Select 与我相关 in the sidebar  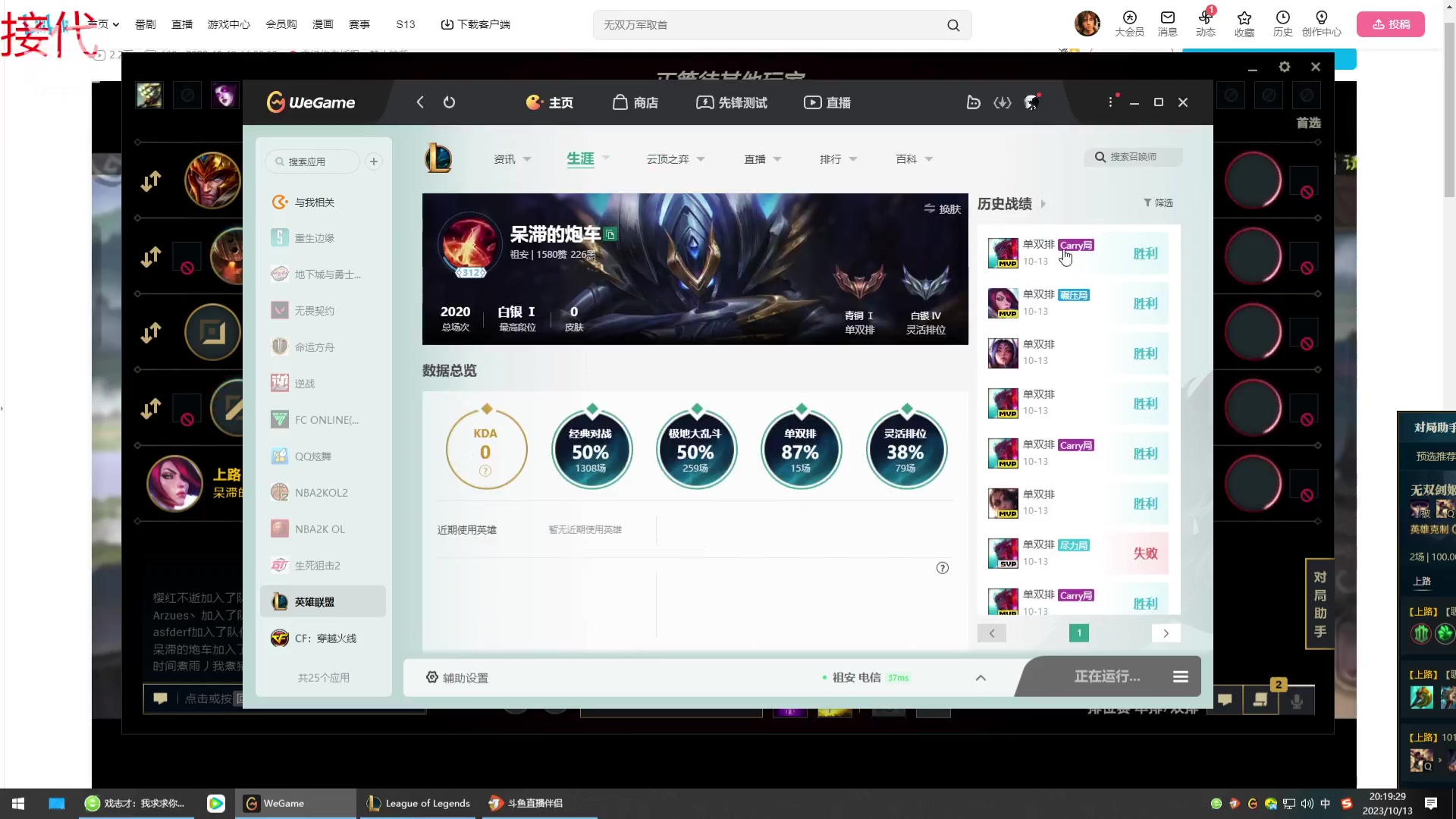(322, 202)
